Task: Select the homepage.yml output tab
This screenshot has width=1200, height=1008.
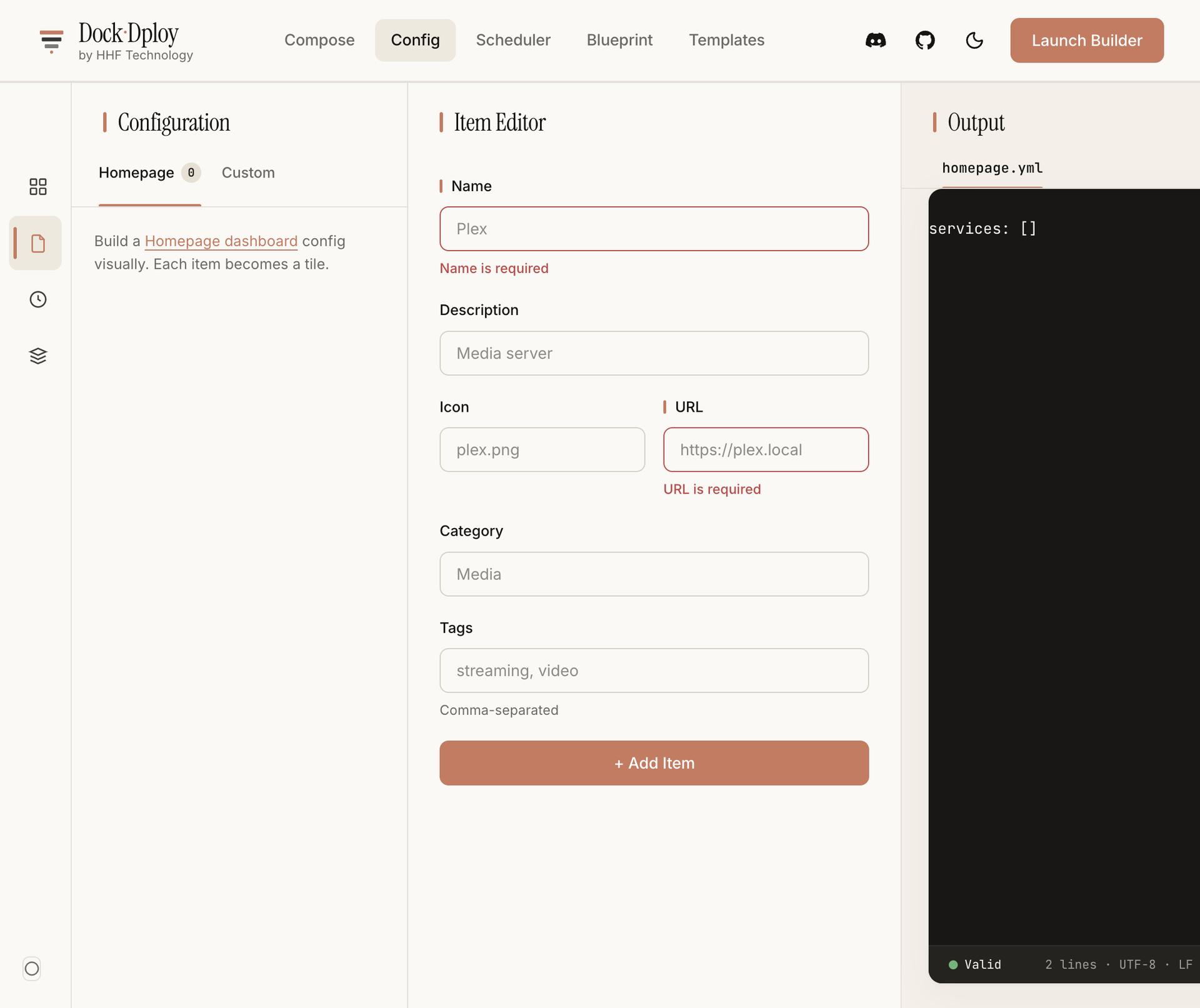Action: pos(992,169)
